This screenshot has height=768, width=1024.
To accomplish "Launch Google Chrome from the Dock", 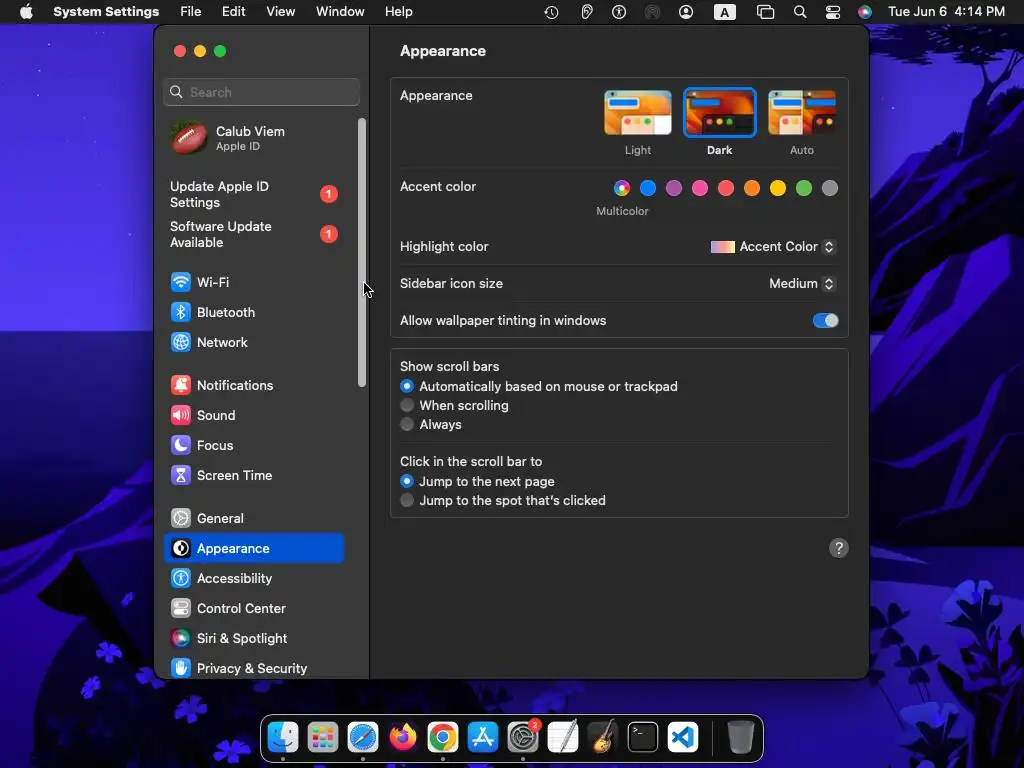I will [x=443, y=737].
